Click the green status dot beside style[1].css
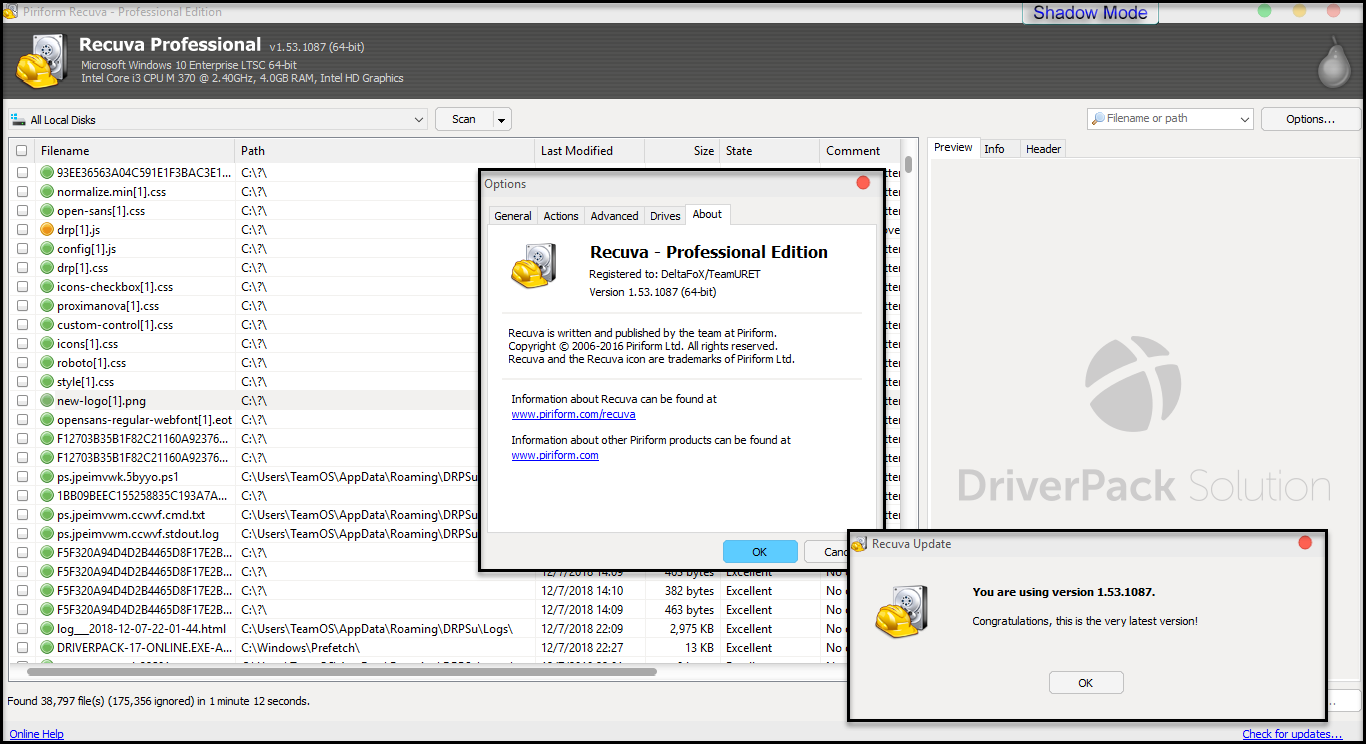This screenshot has height=744, width=1366. pyautogui.click(x=46, y=382)
